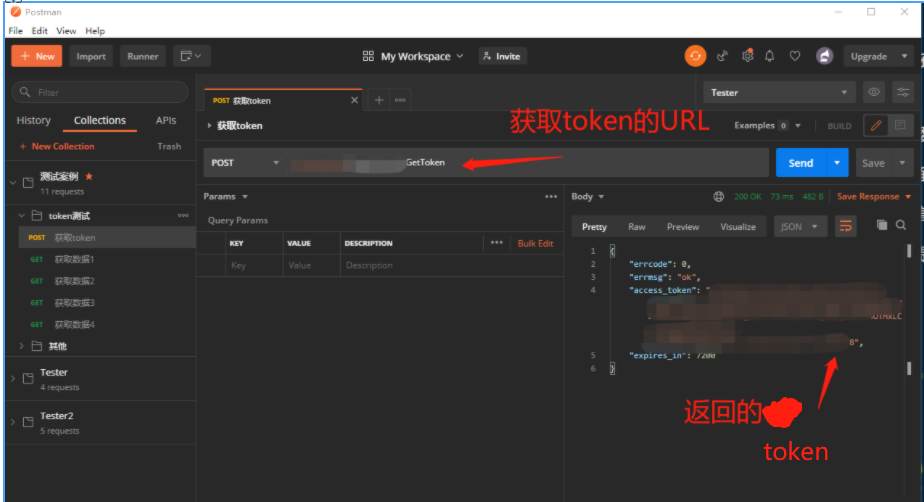
Task: Copy response body icon
Action: (882, 225)
